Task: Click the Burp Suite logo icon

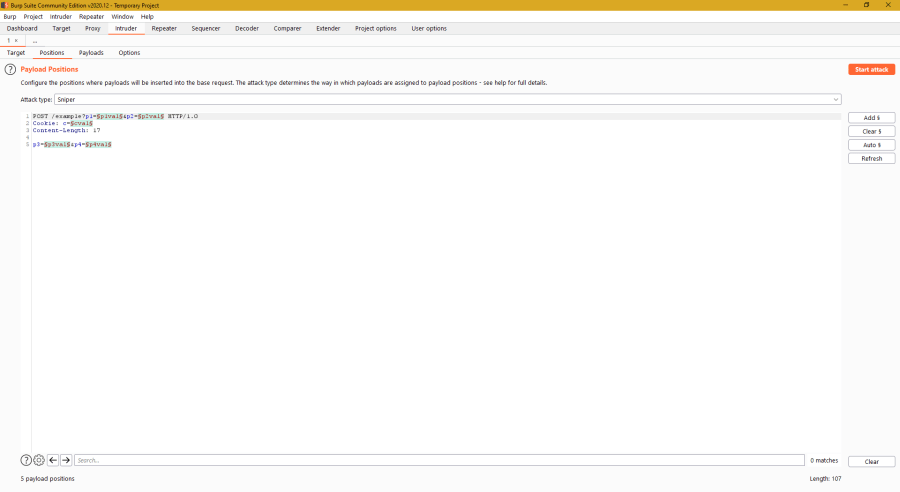Action: [x=5, y=5]
